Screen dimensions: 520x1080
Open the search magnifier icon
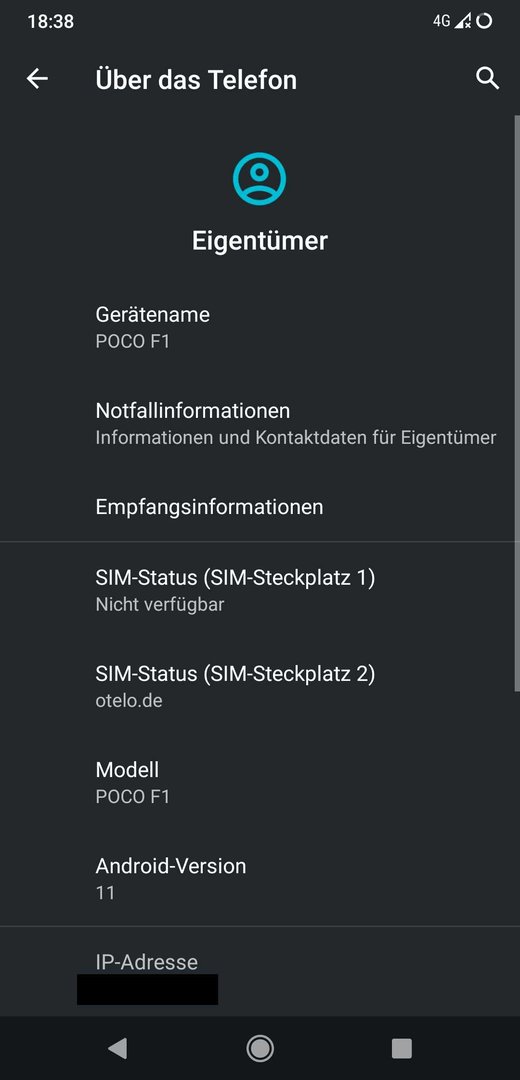tap(488, 79)
